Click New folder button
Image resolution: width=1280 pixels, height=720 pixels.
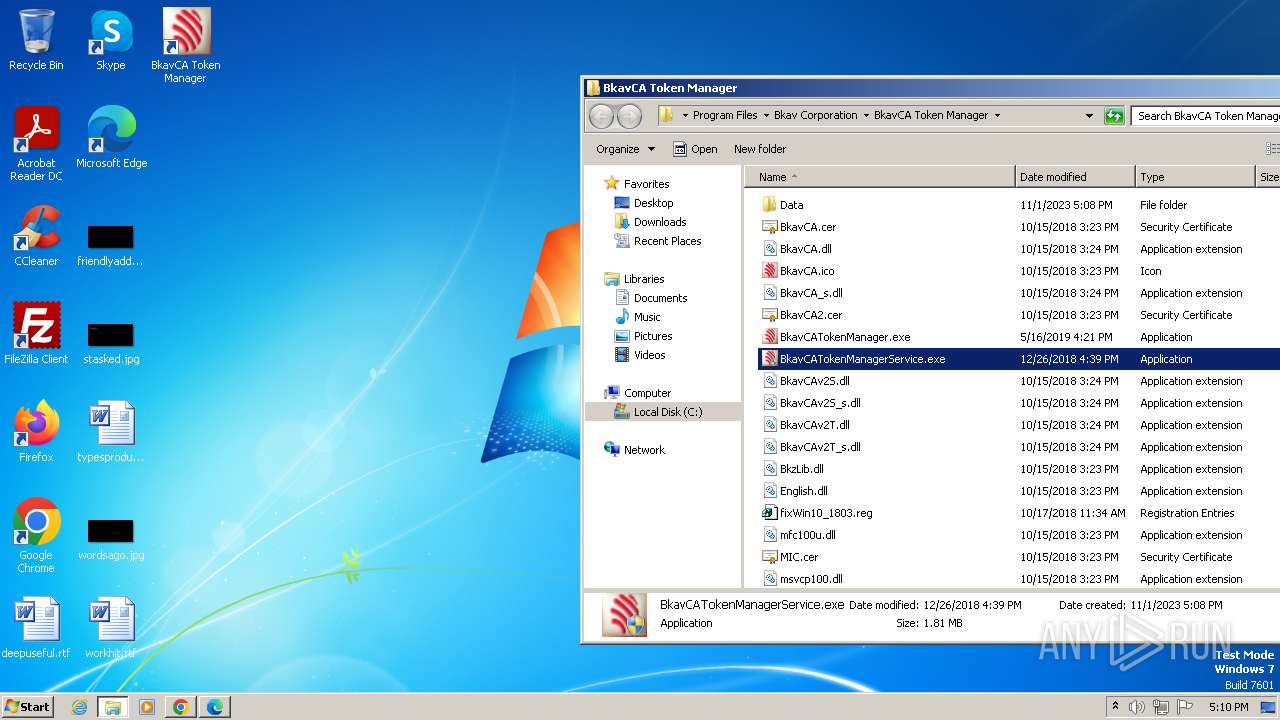tap(760, 149)
